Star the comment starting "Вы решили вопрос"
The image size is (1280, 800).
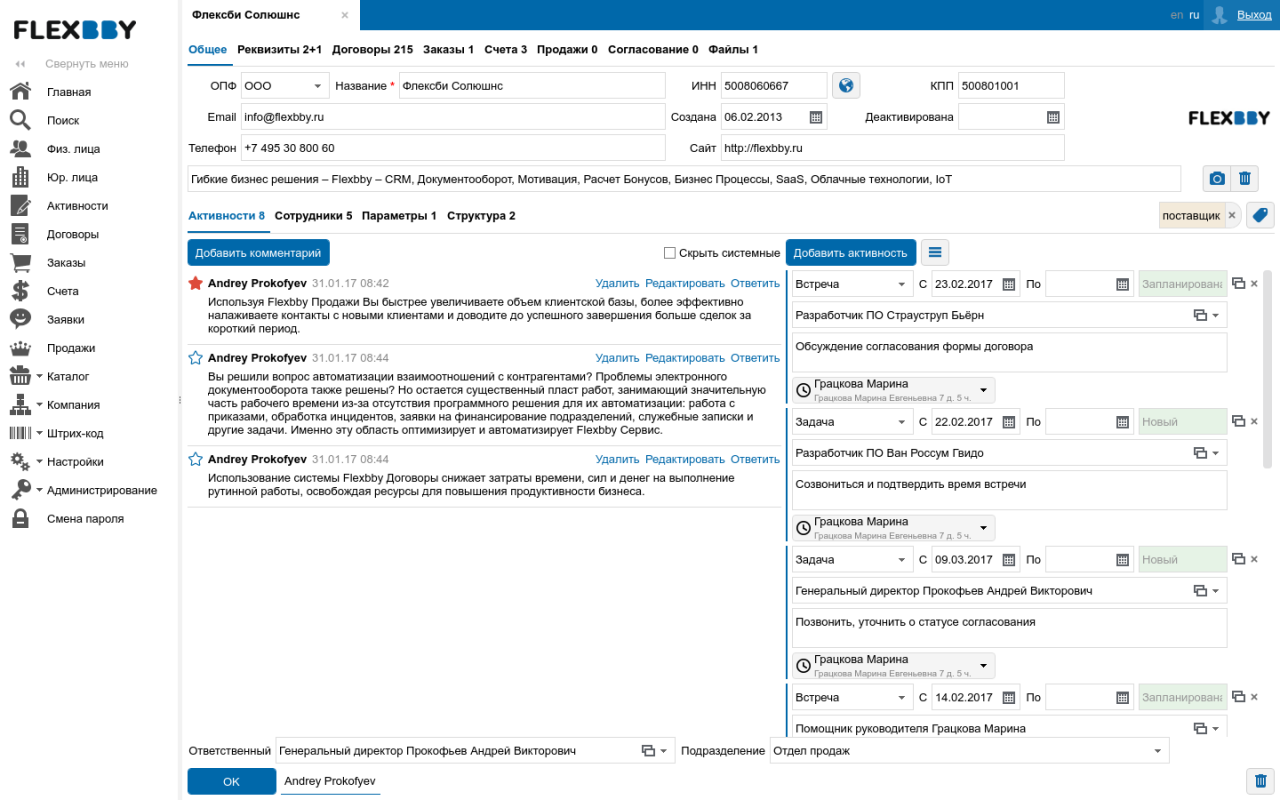[x=196, y=357]
